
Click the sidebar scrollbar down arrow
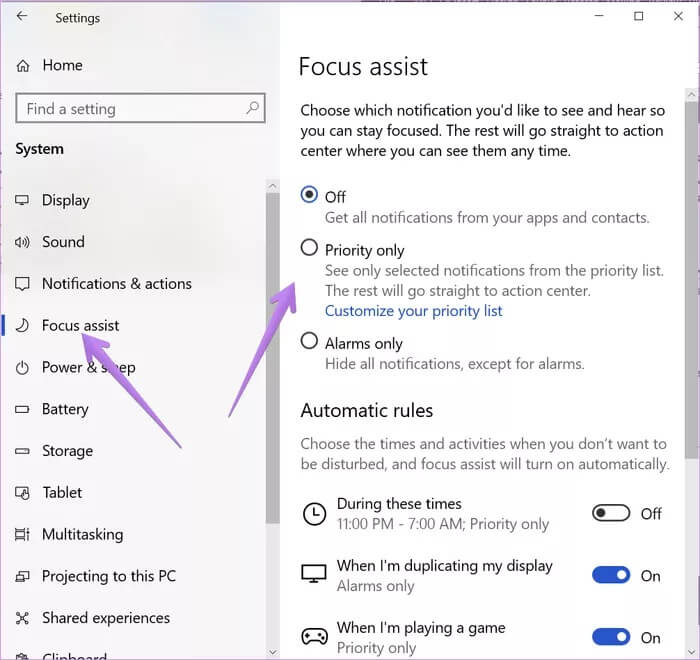tap(272, 652)
